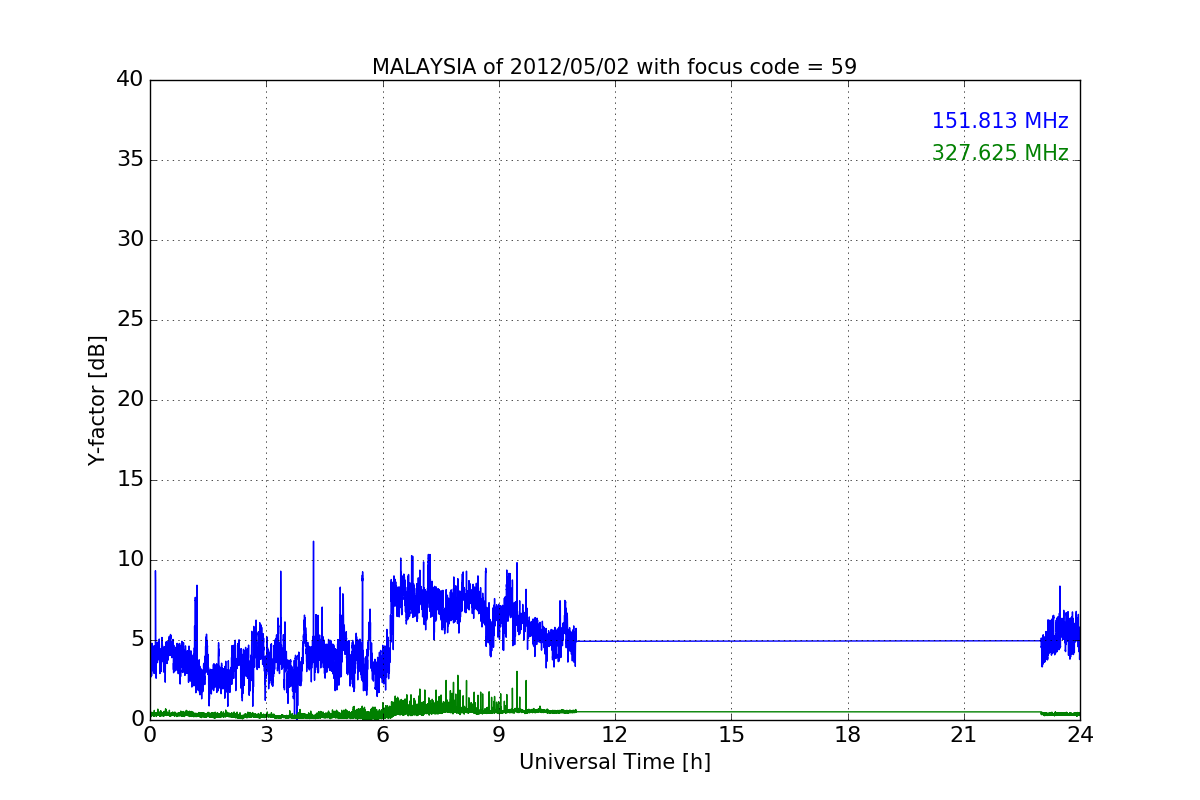Click y-axis tick label 15
The width and height of the screenshot is (1200, 800).
tap(129, 480)
